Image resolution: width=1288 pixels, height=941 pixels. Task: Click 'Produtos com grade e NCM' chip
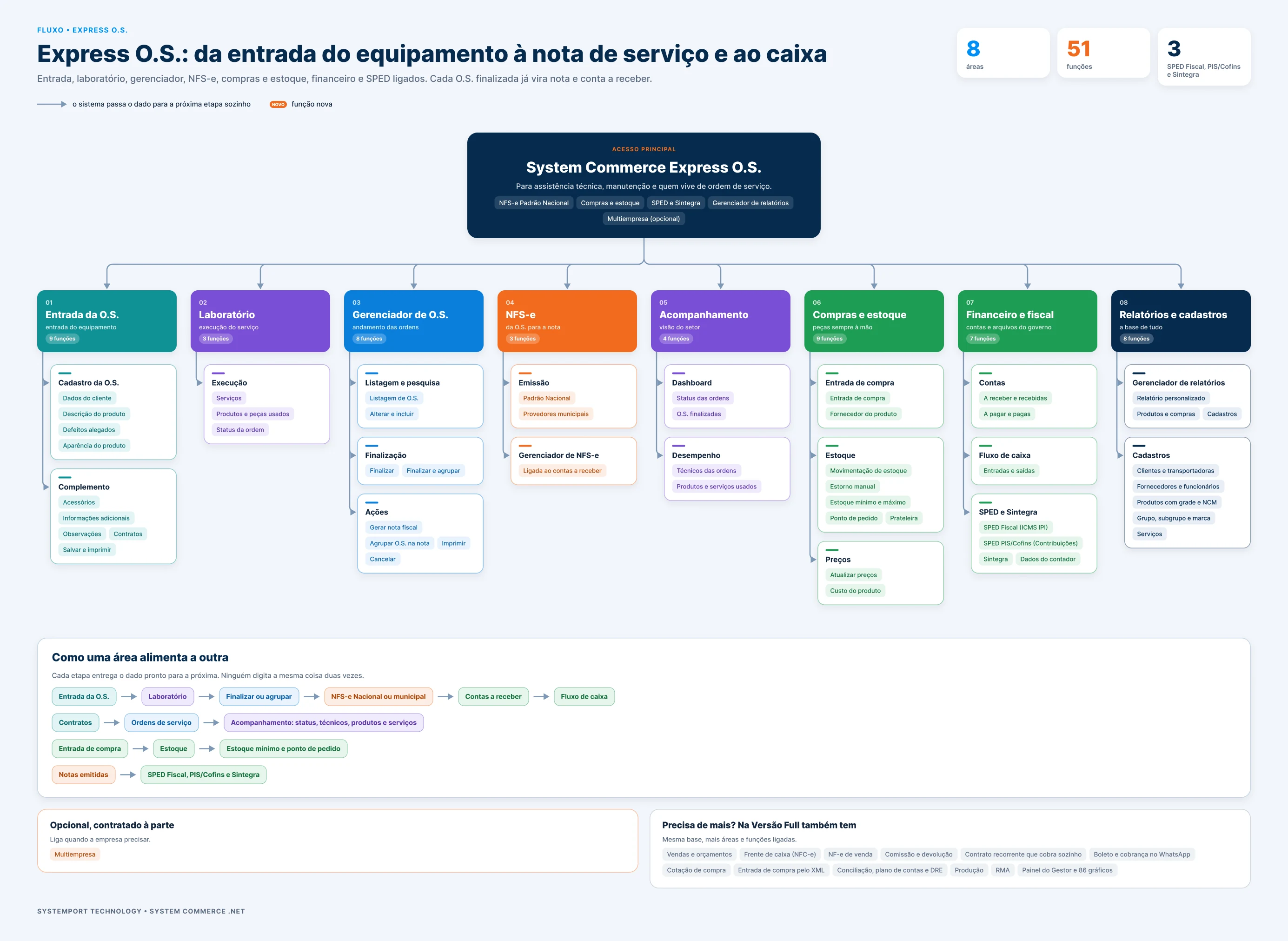(x=1176, y=502)
